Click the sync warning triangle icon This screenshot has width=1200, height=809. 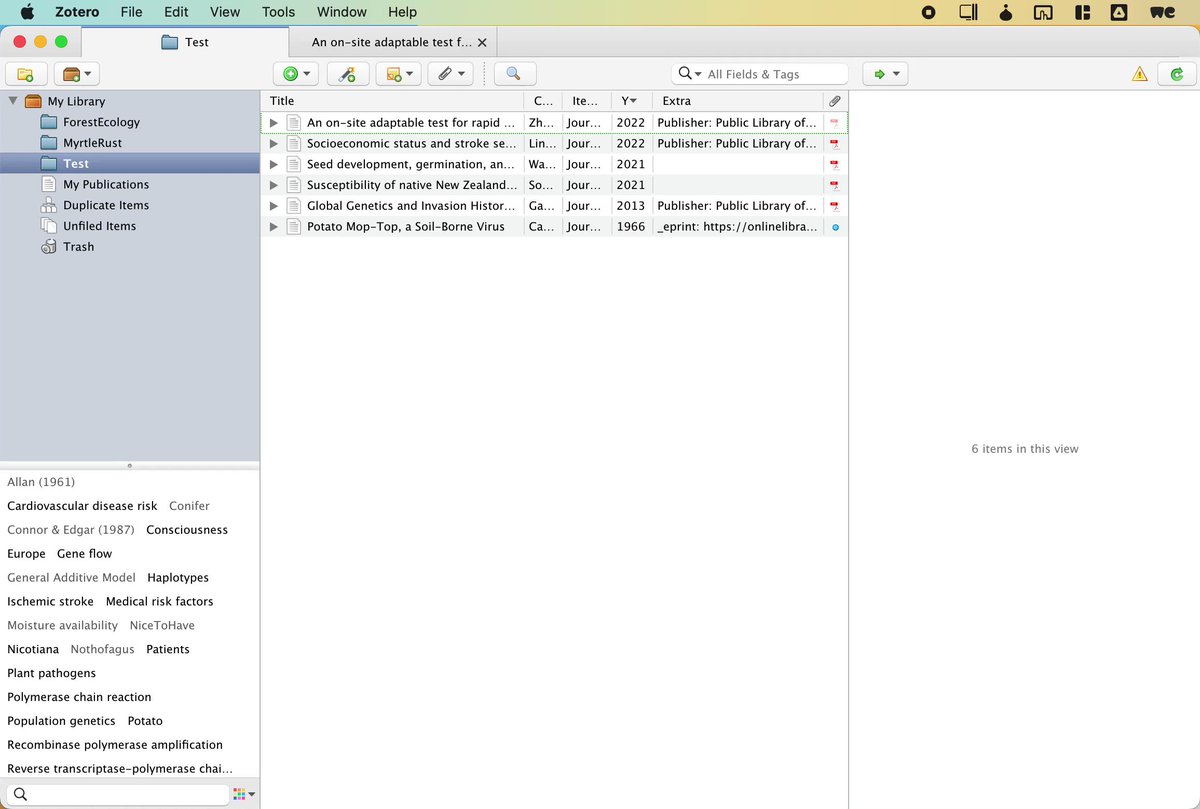click(x=1139, y=74)
